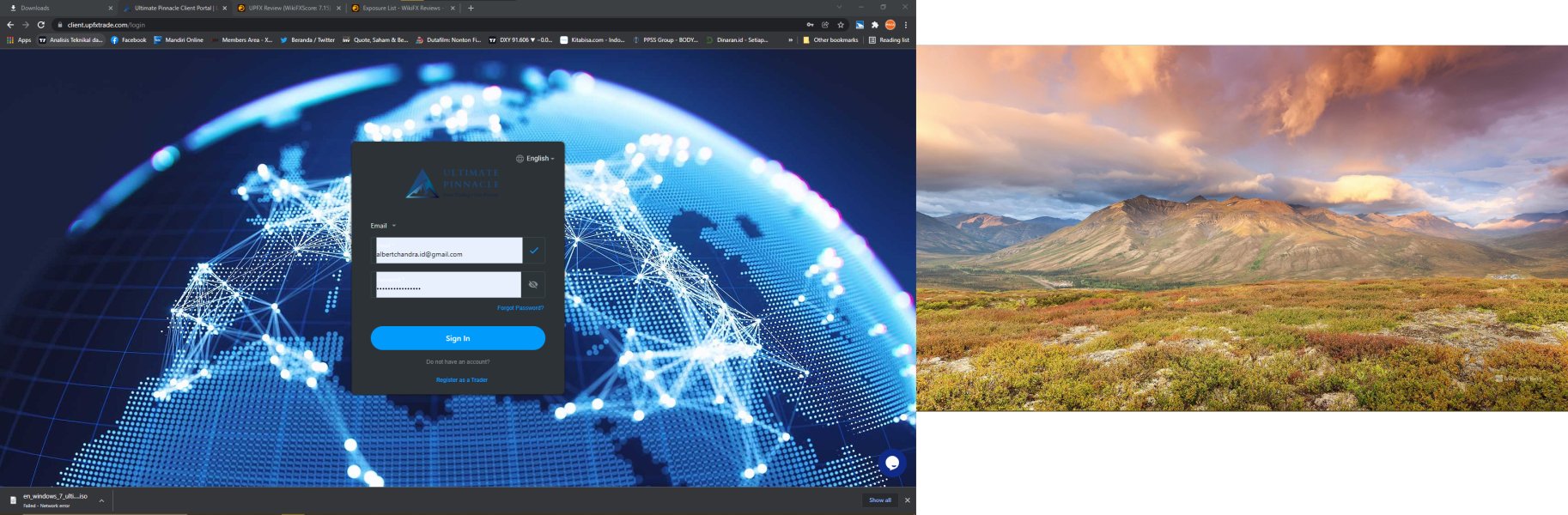Open the Chrome three-dot menu

(906, 25)
